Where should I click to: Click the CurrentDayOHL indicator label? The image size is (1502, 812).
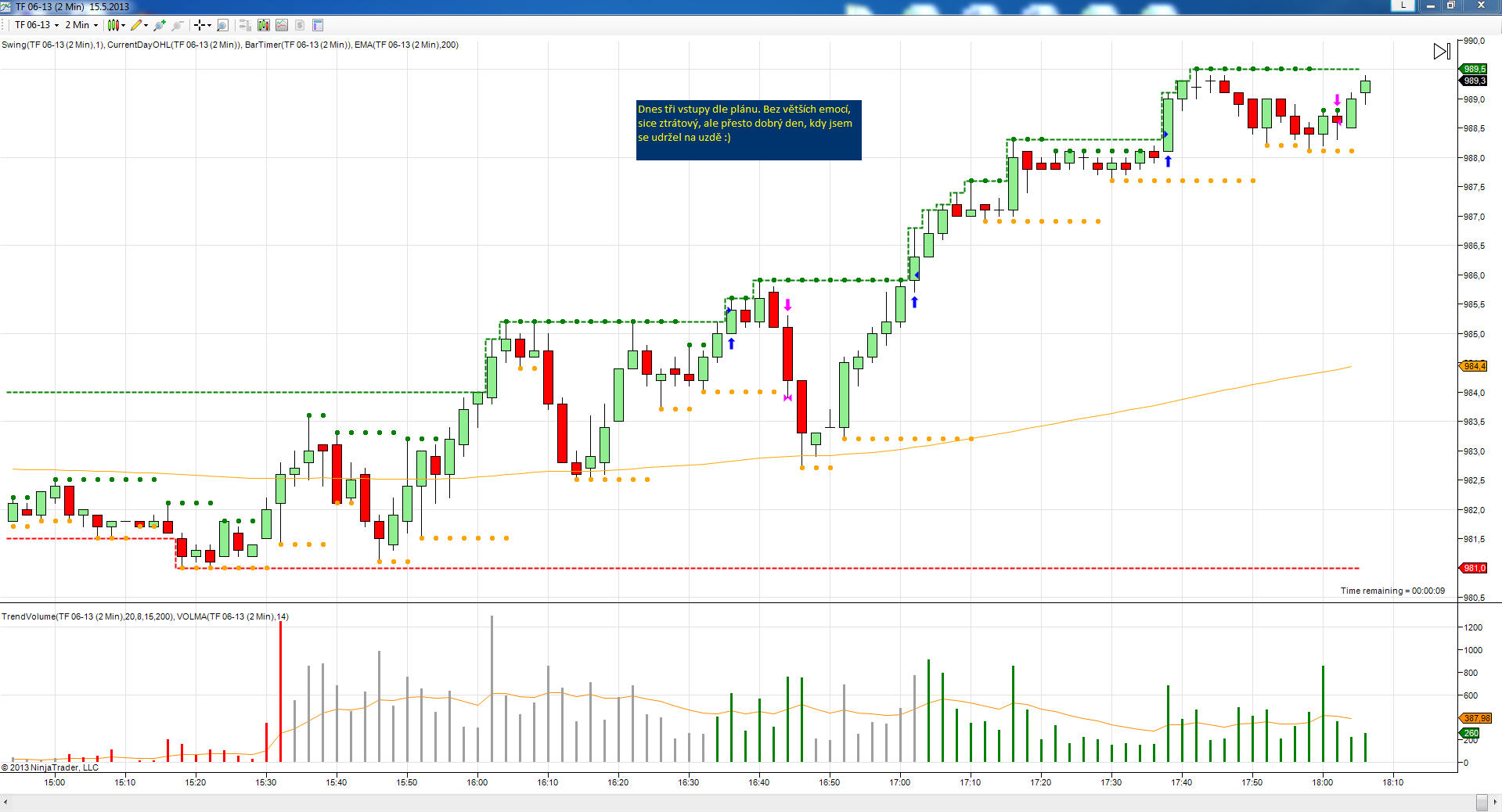pos(175,45)
